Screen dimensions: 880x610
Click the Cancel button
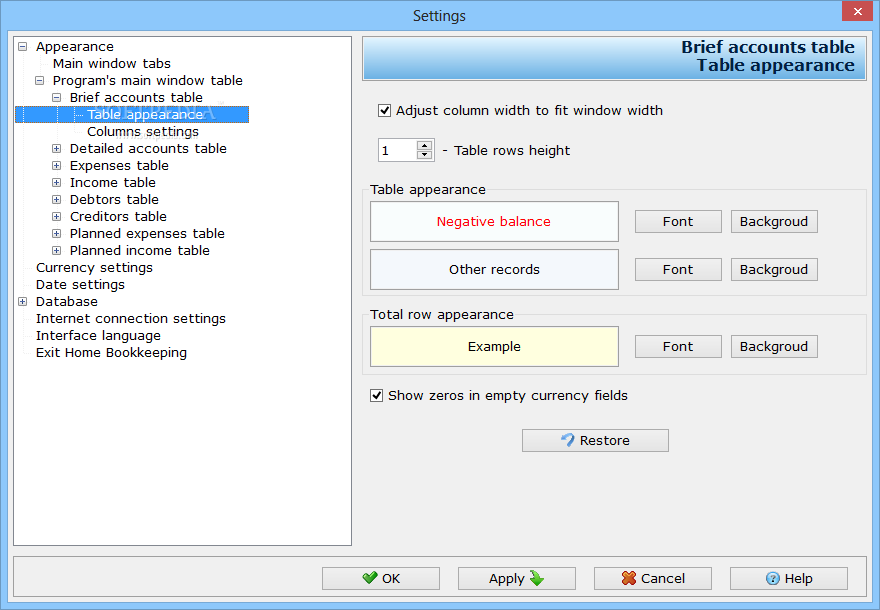653,578
